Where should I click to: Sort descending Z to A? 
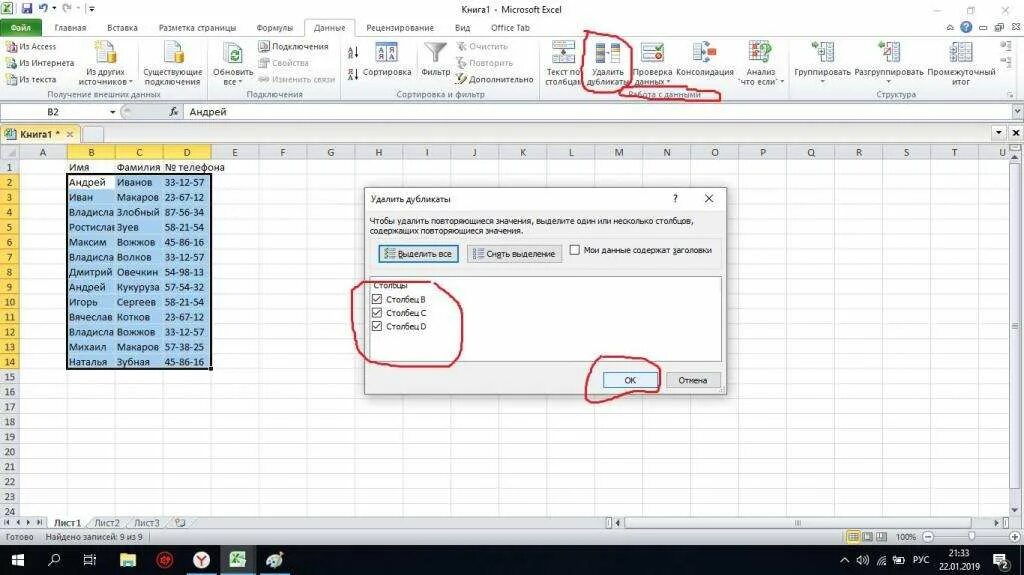point(353,74)
